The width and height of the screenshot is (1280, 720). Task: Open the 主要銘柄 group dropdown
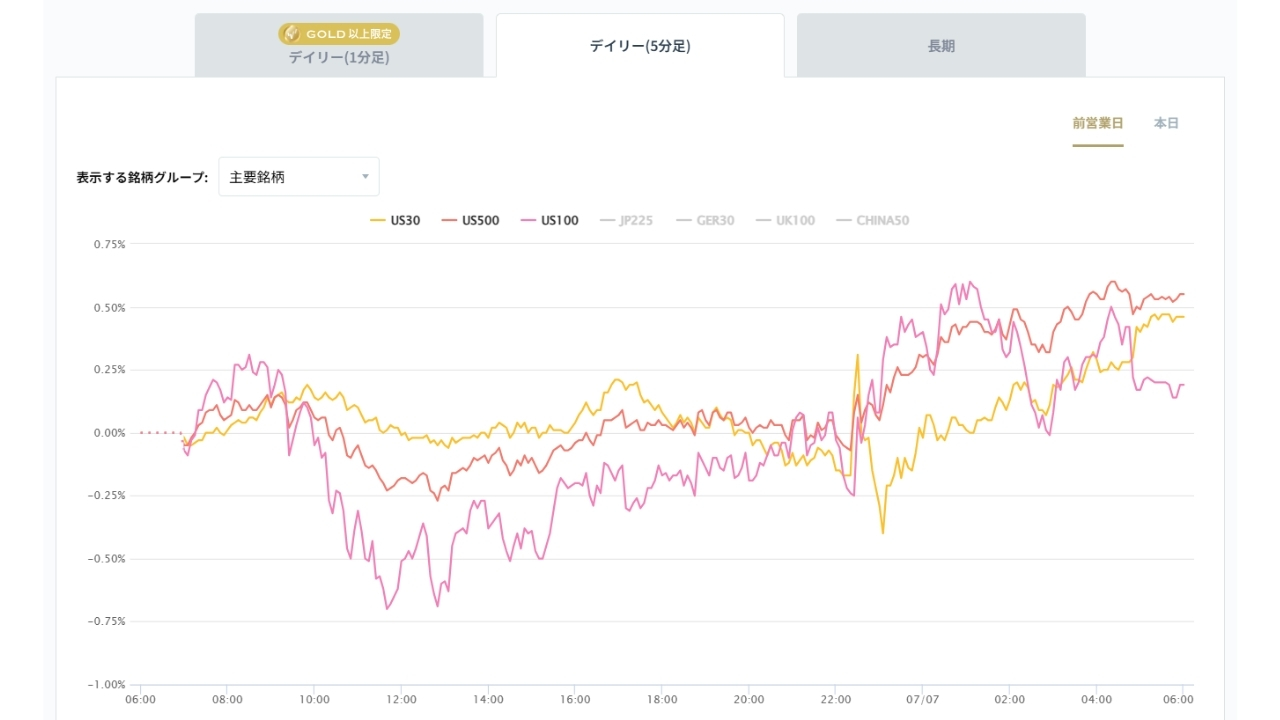coord(299,177)
